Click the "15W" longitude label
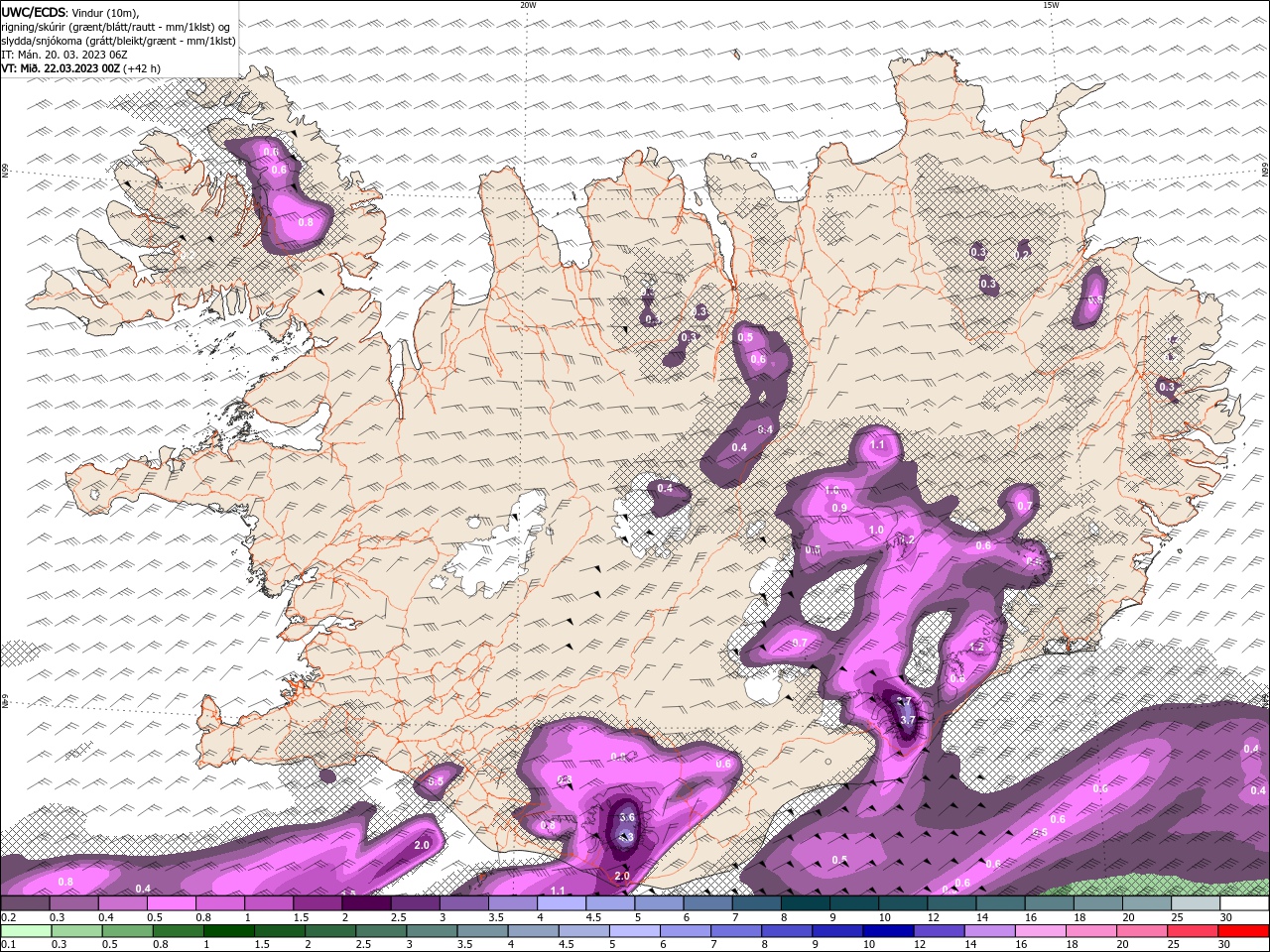The image size is (1270, 952). point(1050,5)
